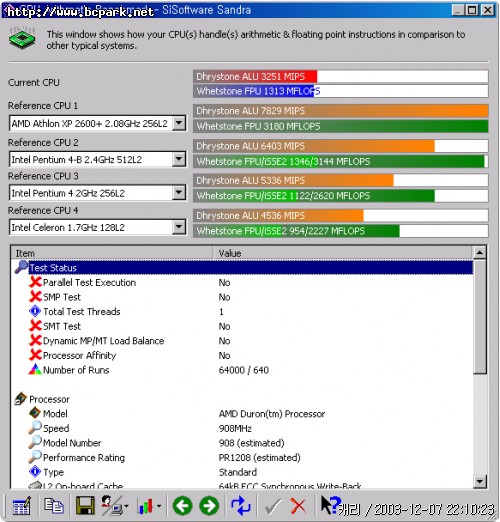Click the grey checkmark OK icon
This screenshot has width=500, height=522.
tap(273, 506)
